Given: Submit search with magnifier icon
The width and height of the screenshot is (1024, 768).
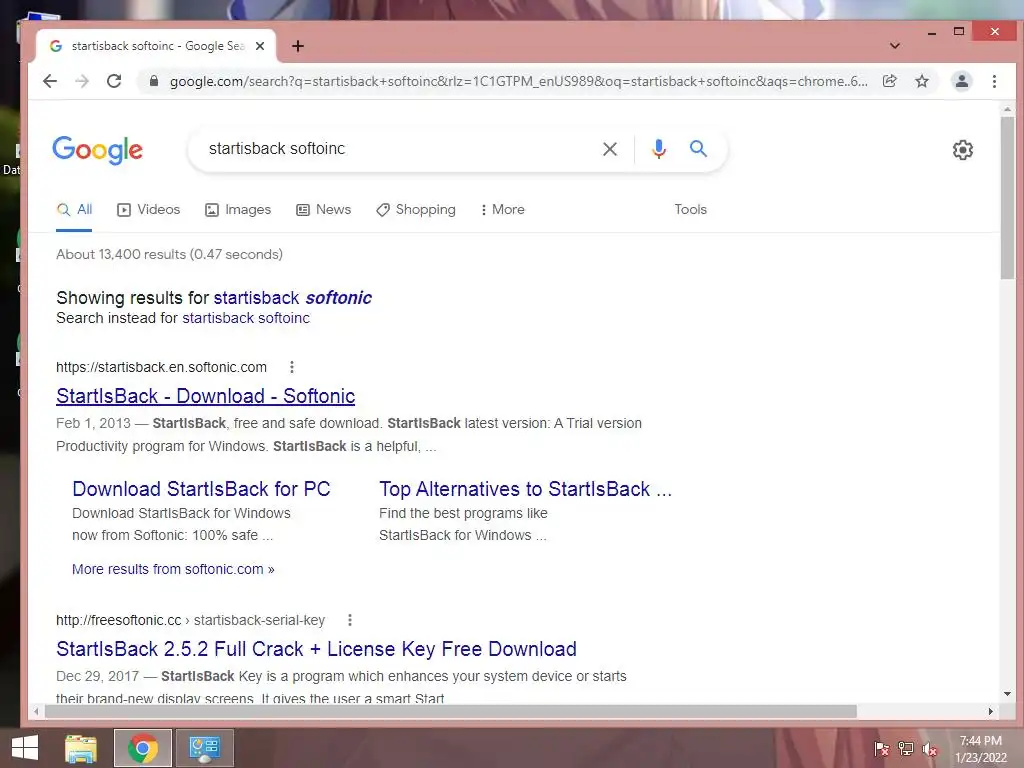Looking at the screenshot, I should point(698,149).
